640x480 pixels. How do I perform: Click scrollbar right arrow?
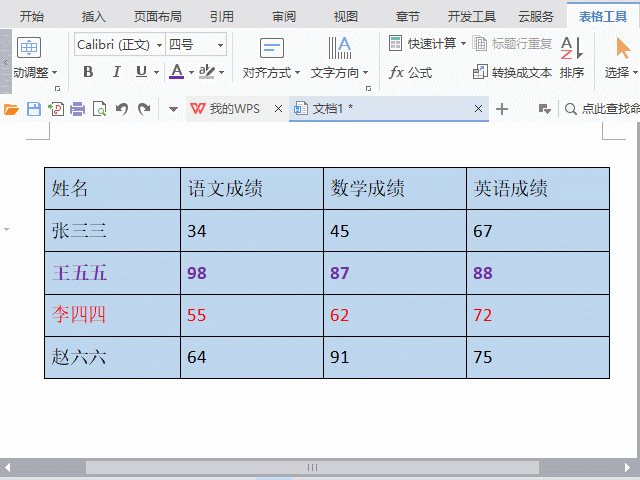628,467
